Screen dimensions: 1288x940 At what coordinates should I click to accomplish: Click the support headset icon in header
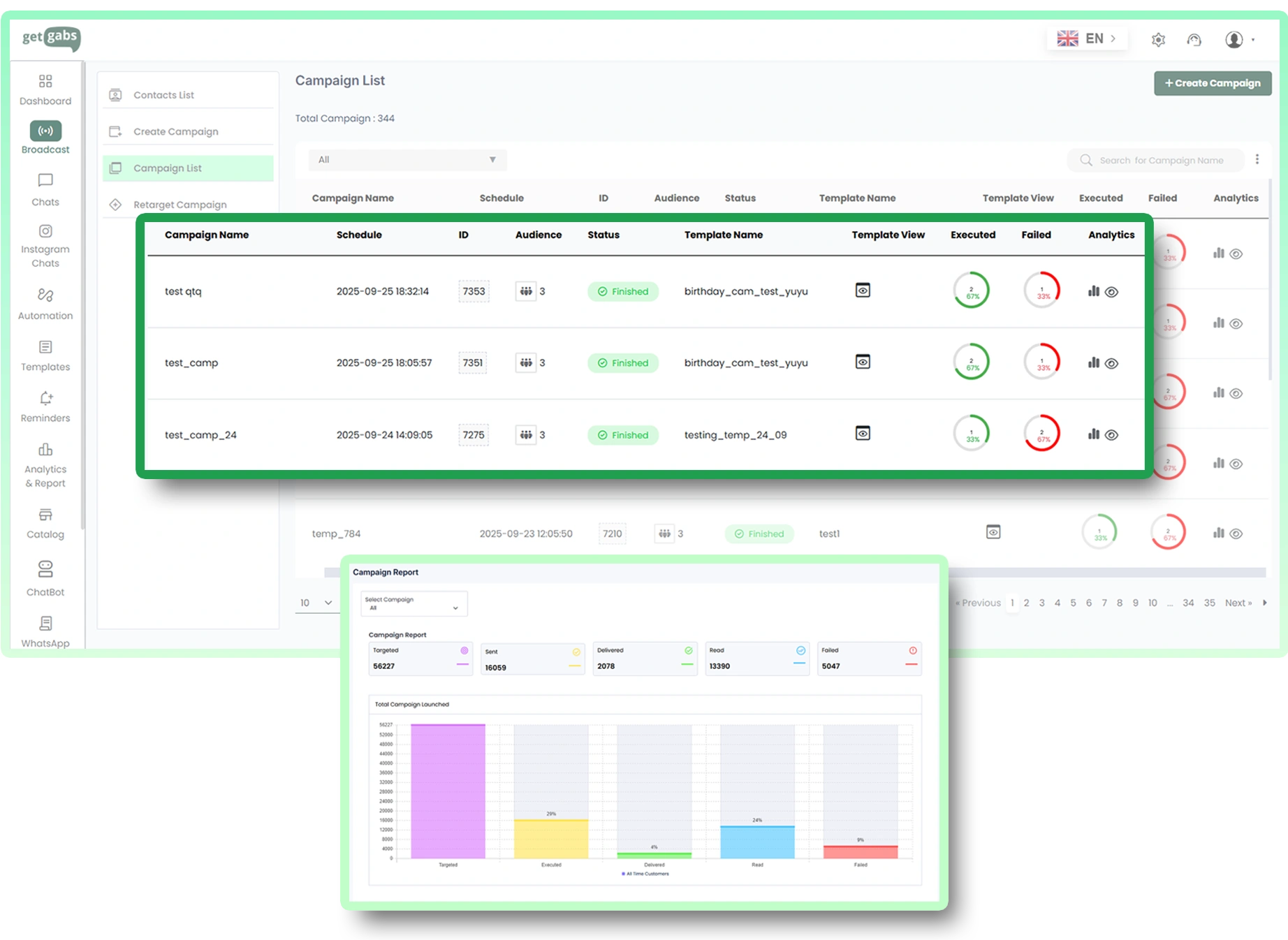pos(1194,40)
